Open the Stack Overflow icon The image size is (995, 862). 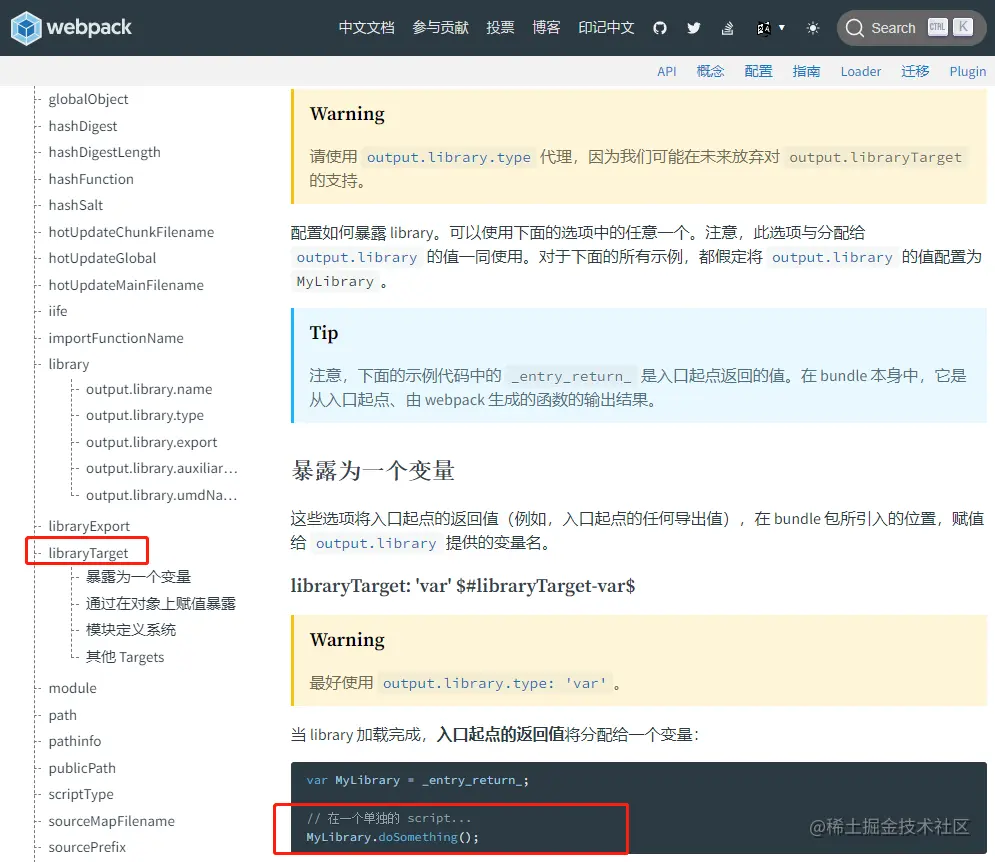[x=728, y=28]
